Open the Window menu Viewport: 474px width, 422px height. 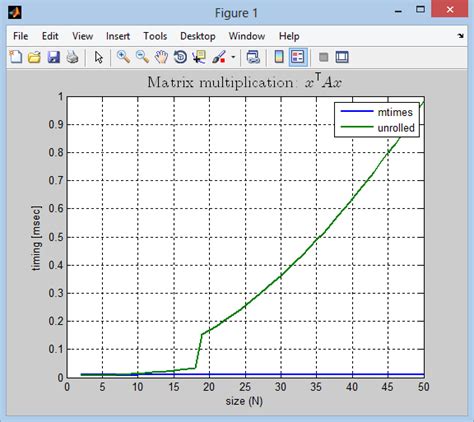pos(247,36)
